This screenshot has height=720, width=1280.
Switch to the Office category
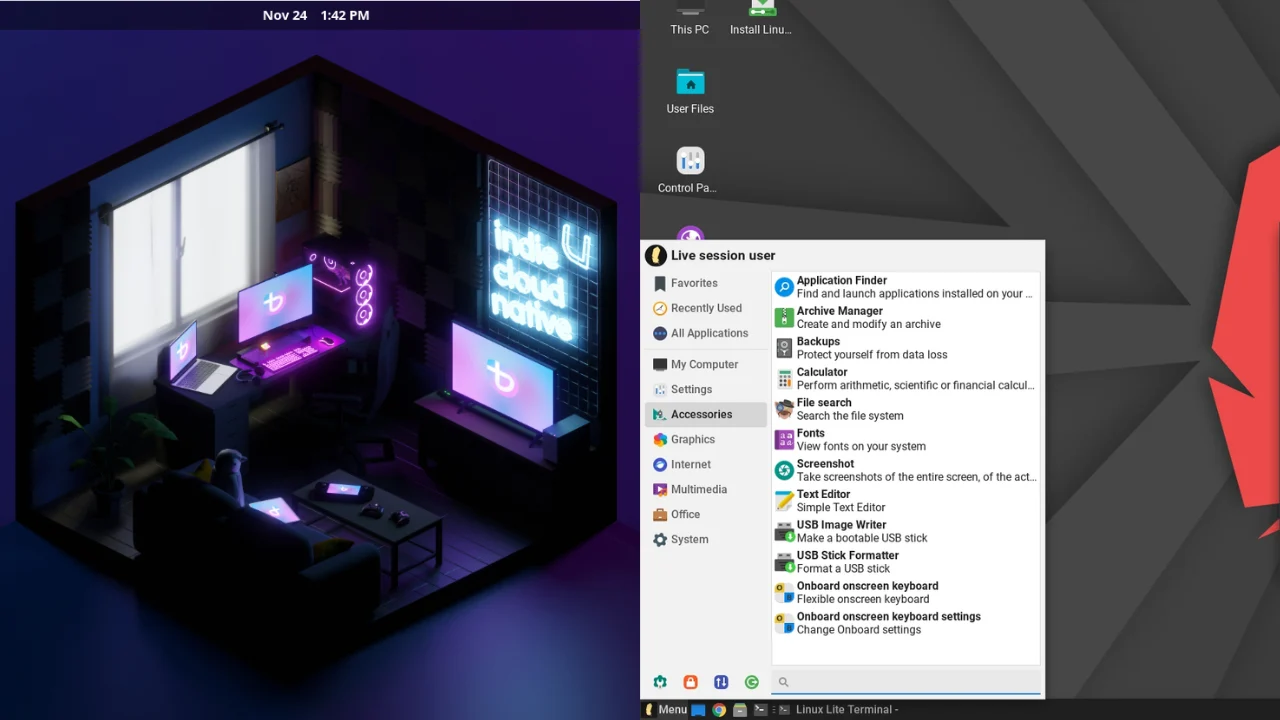pos(706,514)
